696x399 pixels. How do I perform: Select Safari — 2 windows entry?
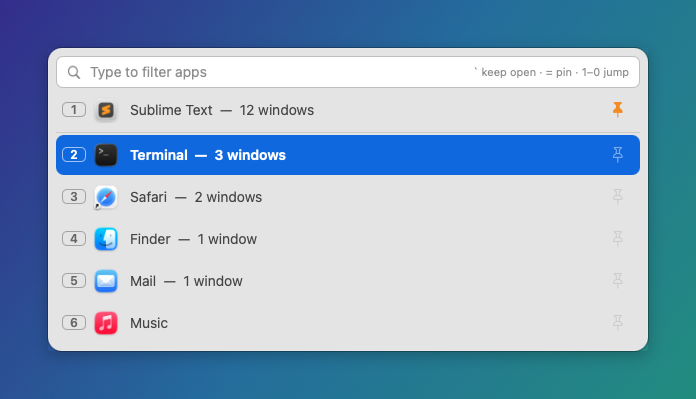pos(348,197)
